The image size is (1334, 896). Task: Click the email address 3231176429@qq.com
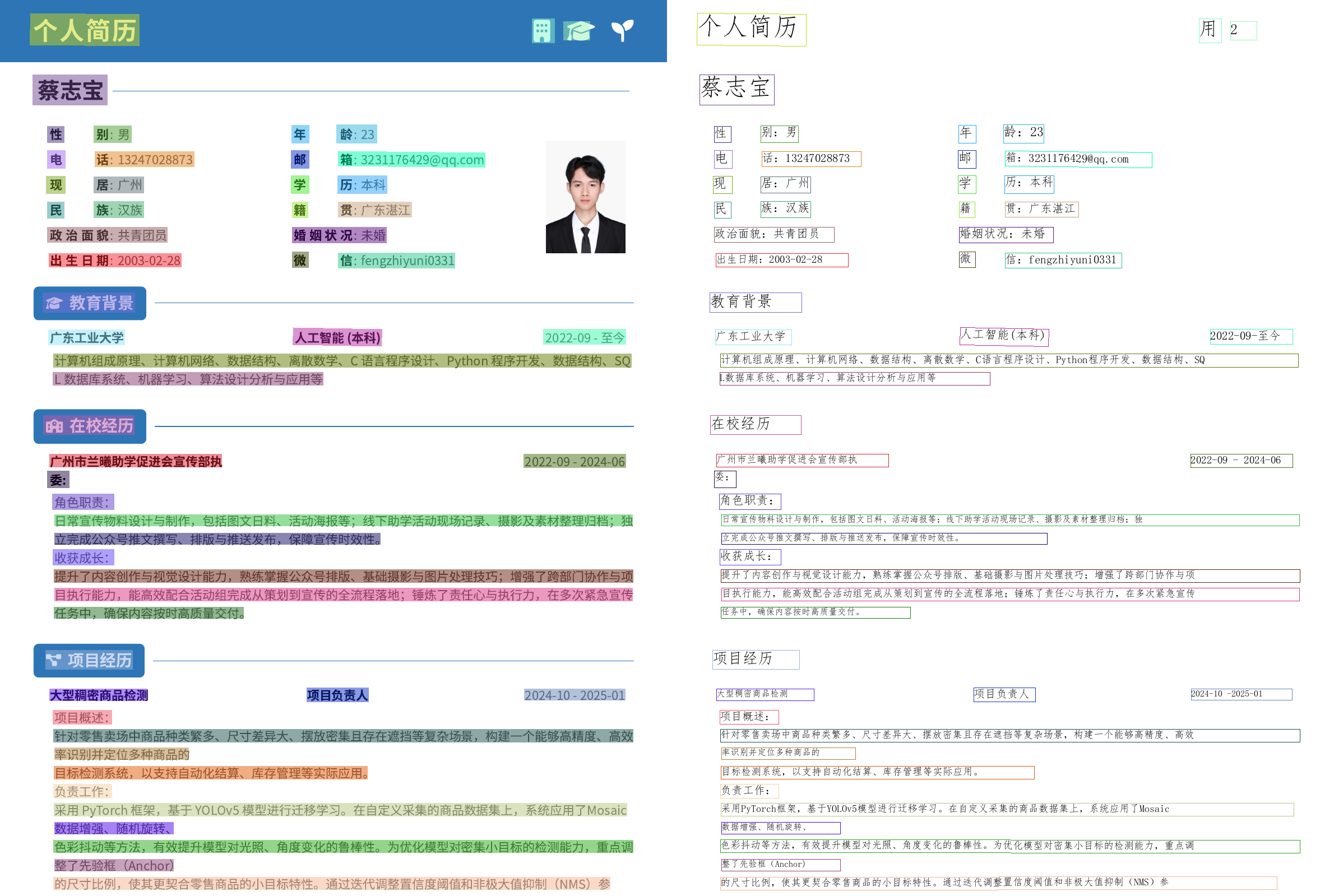coord(422,160)
